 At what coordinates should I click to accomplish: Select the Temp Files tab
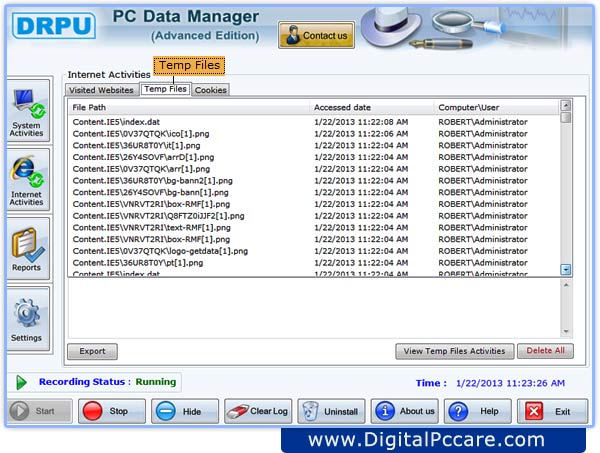[x=165, y=89]
